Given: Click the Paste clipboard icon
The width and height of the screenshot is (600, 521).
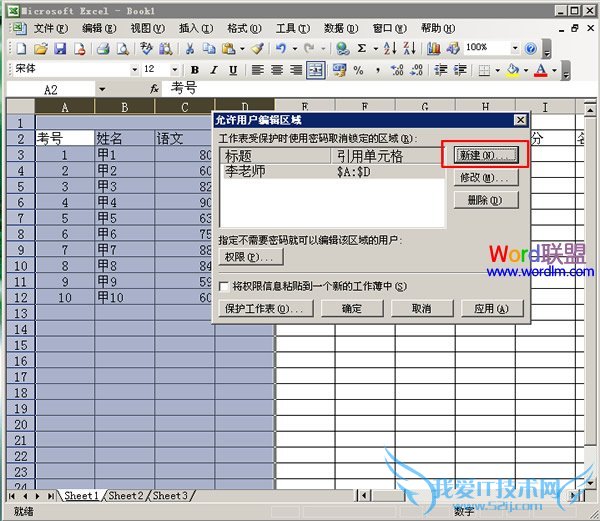Looking at the screenshot, I should coord(228,49).
